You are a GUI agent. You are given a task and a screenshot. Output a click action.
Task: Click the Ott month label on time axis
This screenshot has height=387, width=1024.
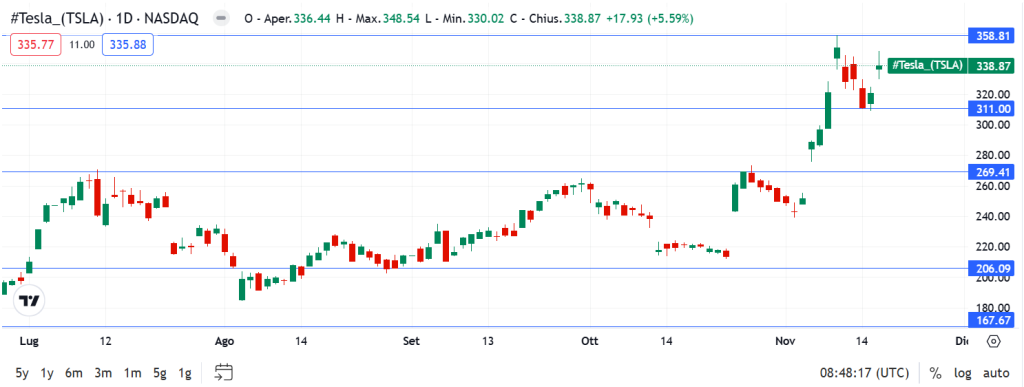pyautogui.click(x=589, y=341)
